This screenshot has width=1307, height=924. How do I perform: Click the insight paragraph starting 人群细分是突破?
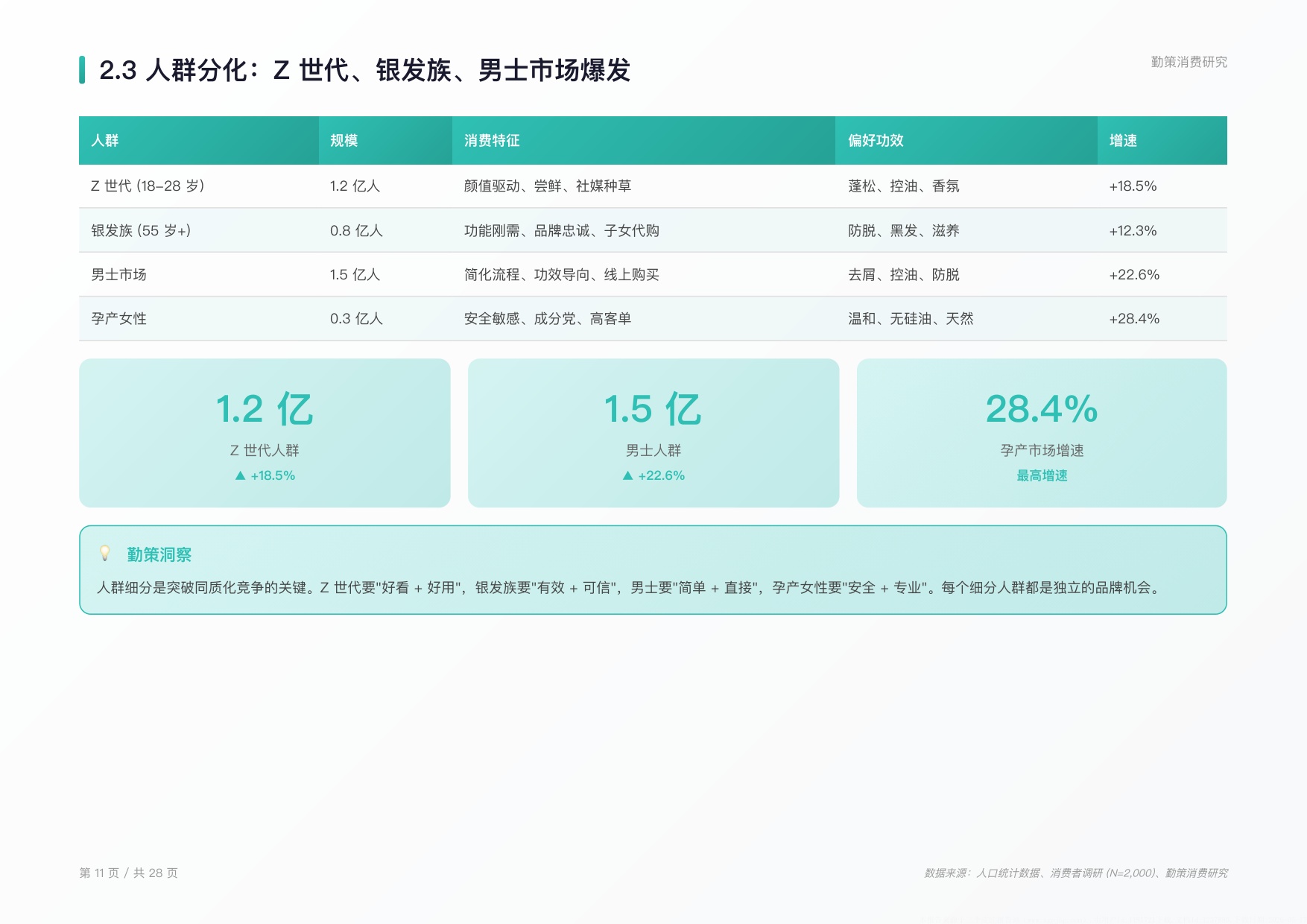click(630, 588)
